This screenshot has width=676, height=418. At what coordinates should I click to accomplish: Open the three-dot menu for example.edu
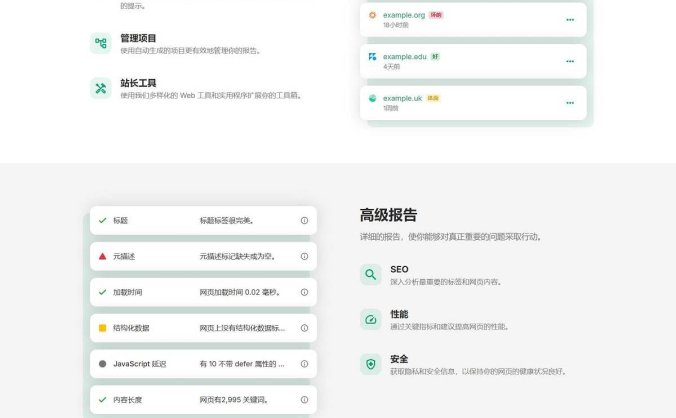tap(570, 61)
